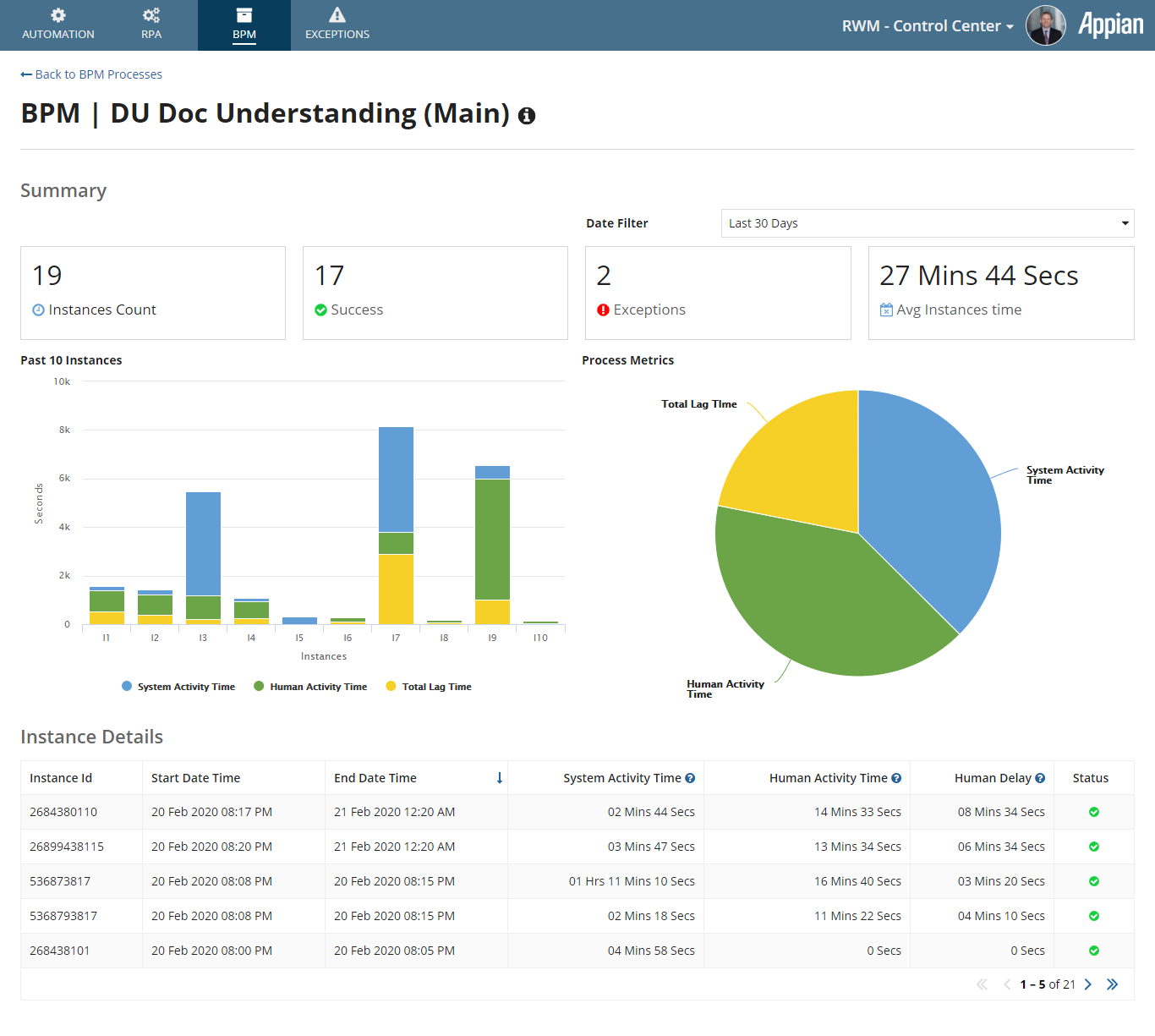This screenshot has height=1036, width=1155.
Task: Click status check for instance 2684380110
Action: [1094, 812]
